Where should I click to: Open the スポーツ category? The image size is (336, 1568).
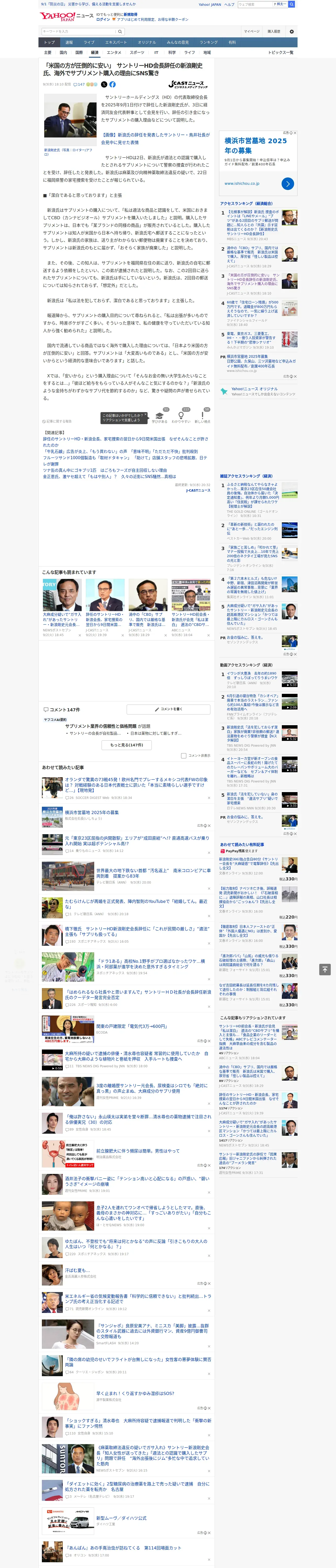pos(137,52)
